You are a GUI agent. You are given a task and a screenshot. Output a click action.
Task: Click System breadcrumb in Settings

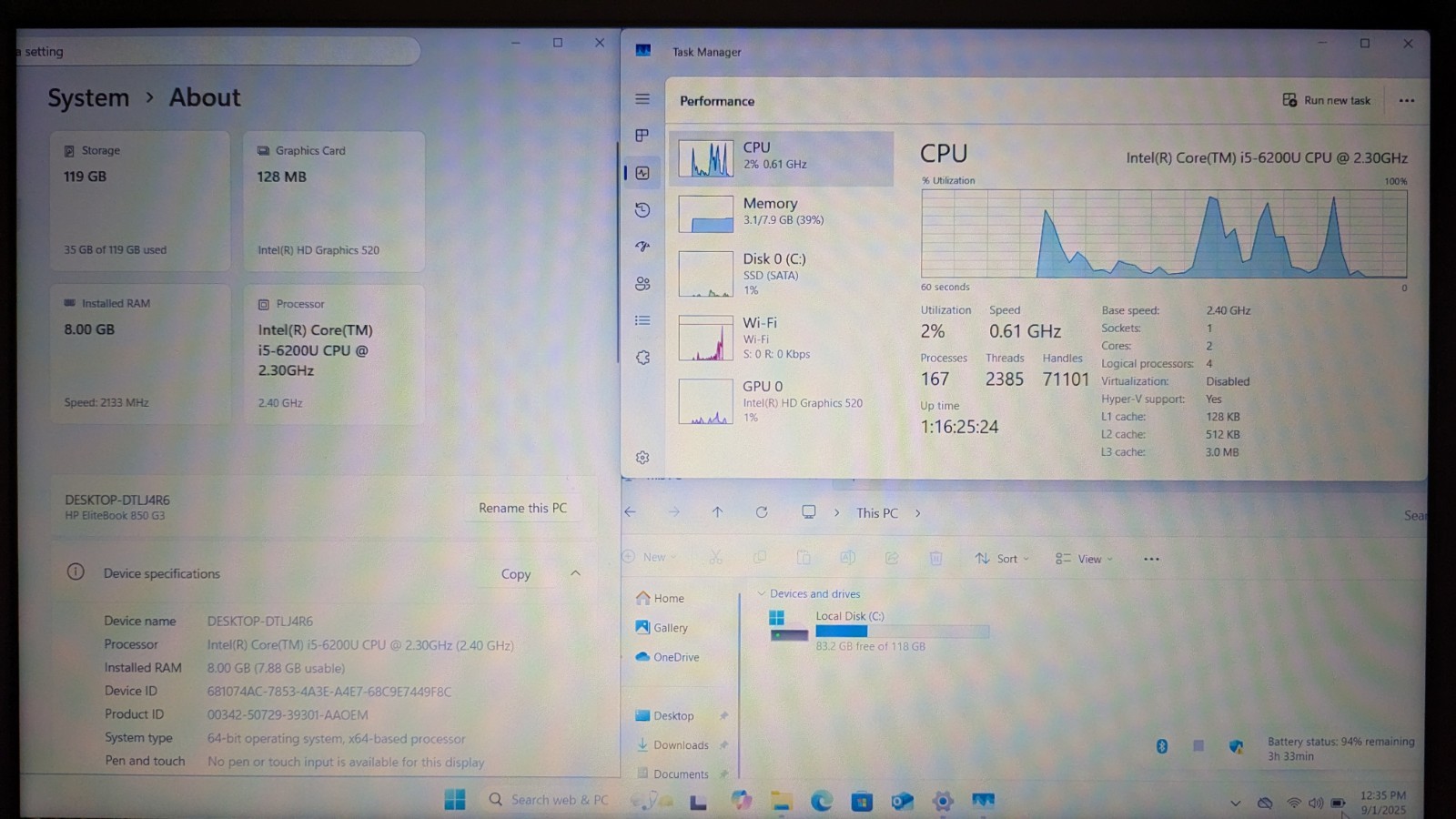88,97
